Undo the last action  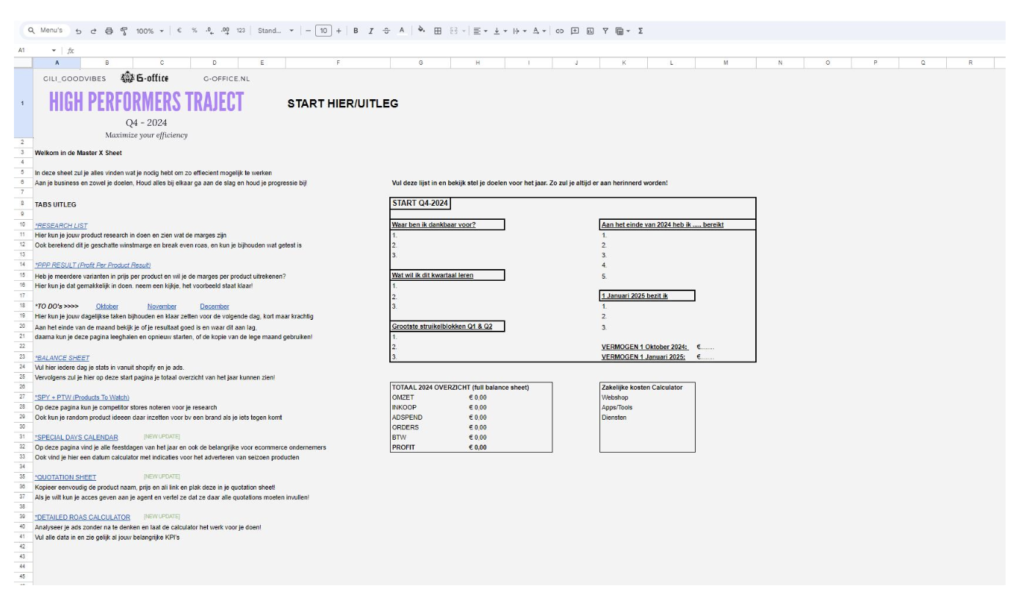click(x=78, y=31)
